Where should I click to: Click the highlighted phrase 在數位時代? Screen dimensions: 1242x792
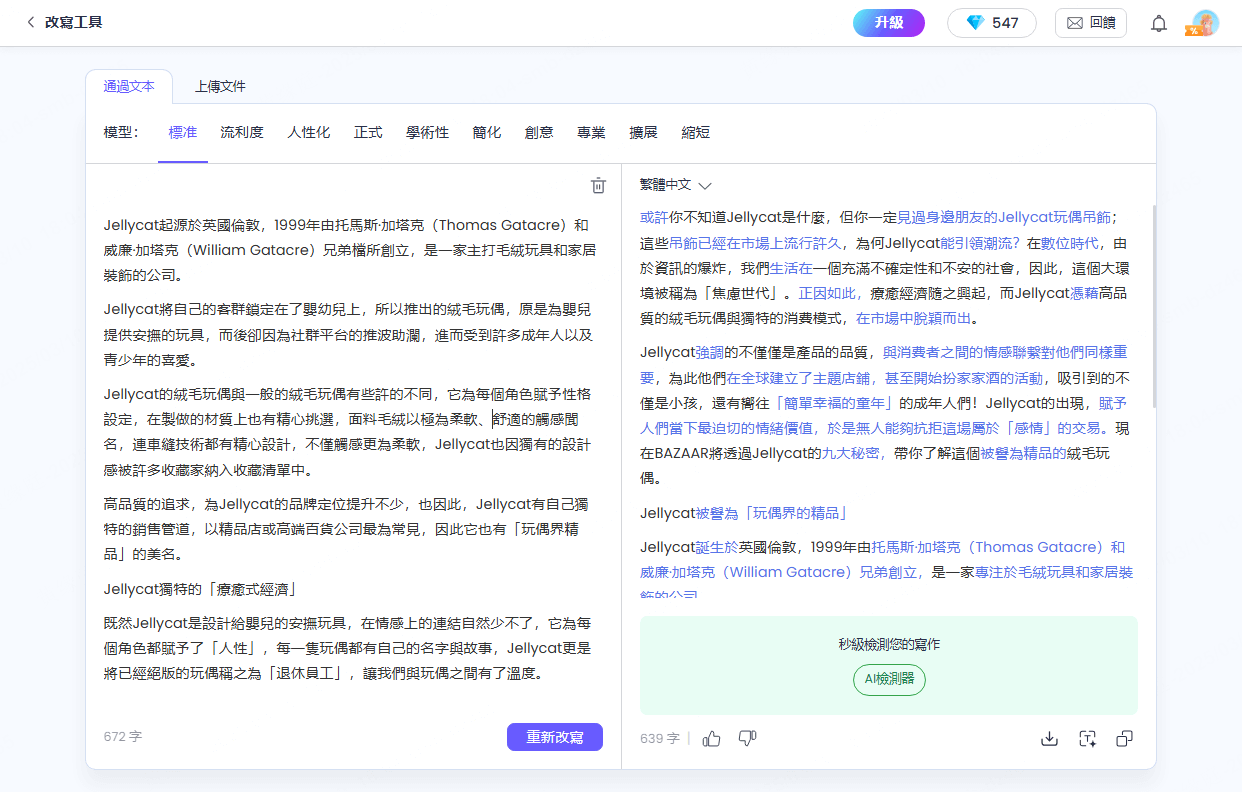1071,243
